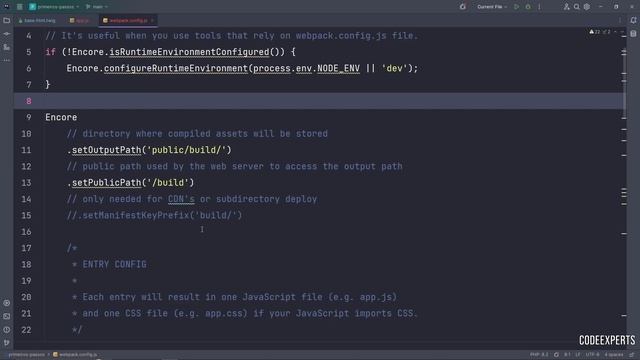Open the Git tool window

[x=7, y=342]
